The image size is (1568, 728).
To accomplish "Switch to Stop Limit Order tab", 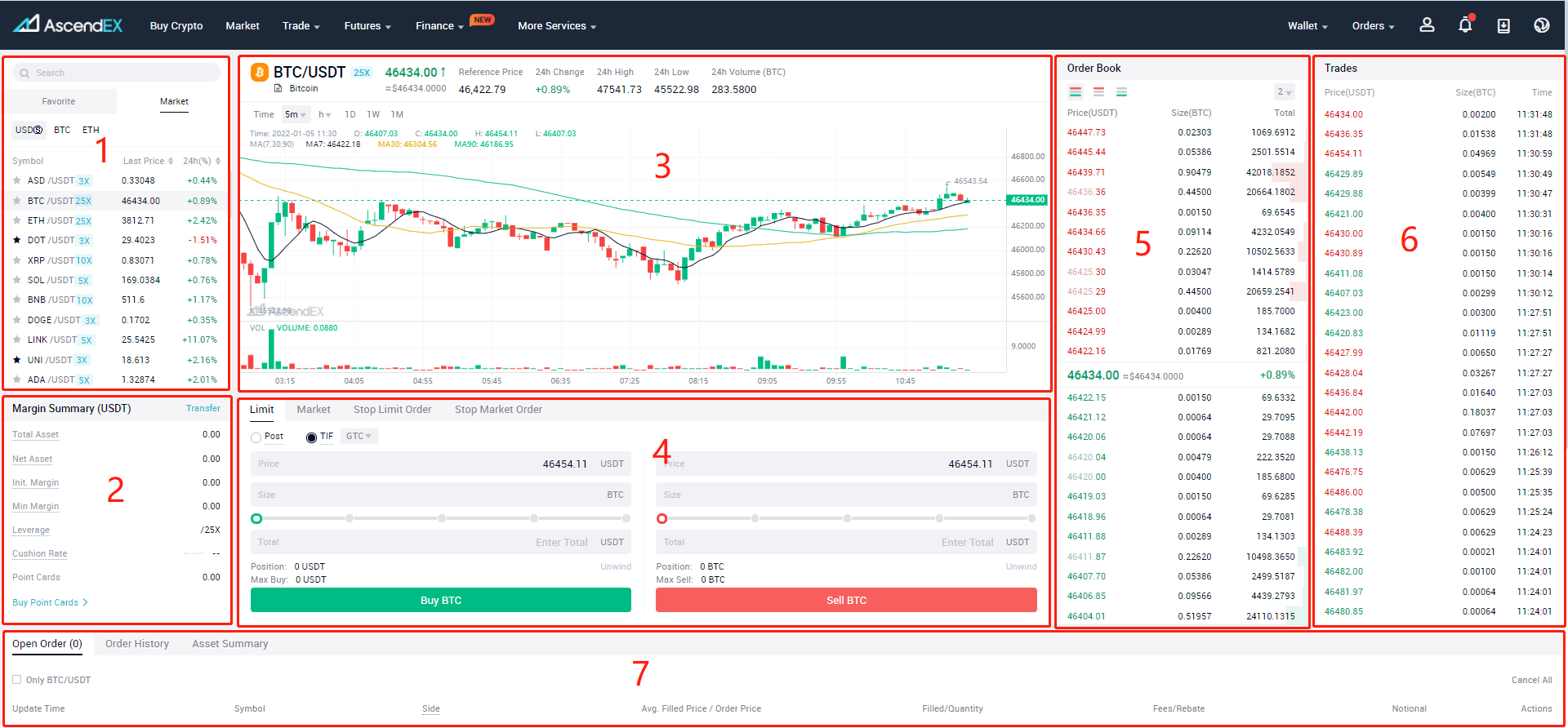I will tap(392, 410).
